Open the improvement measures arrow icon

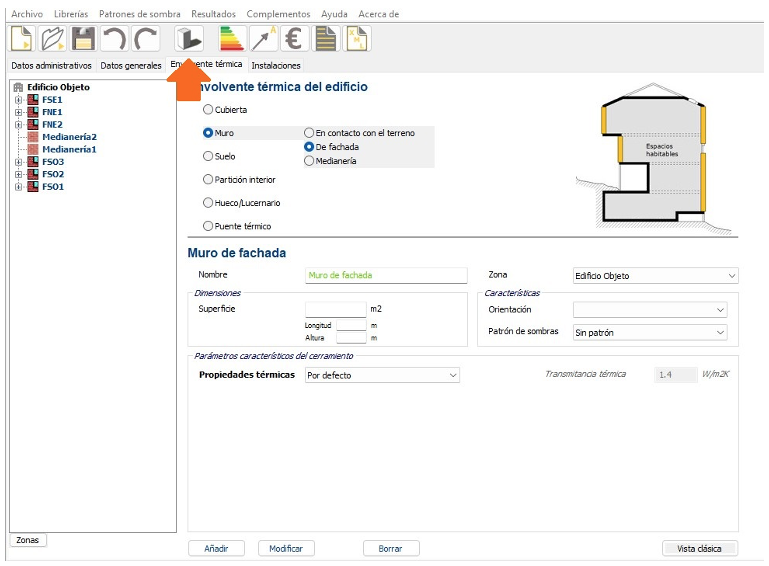[263, 38]
